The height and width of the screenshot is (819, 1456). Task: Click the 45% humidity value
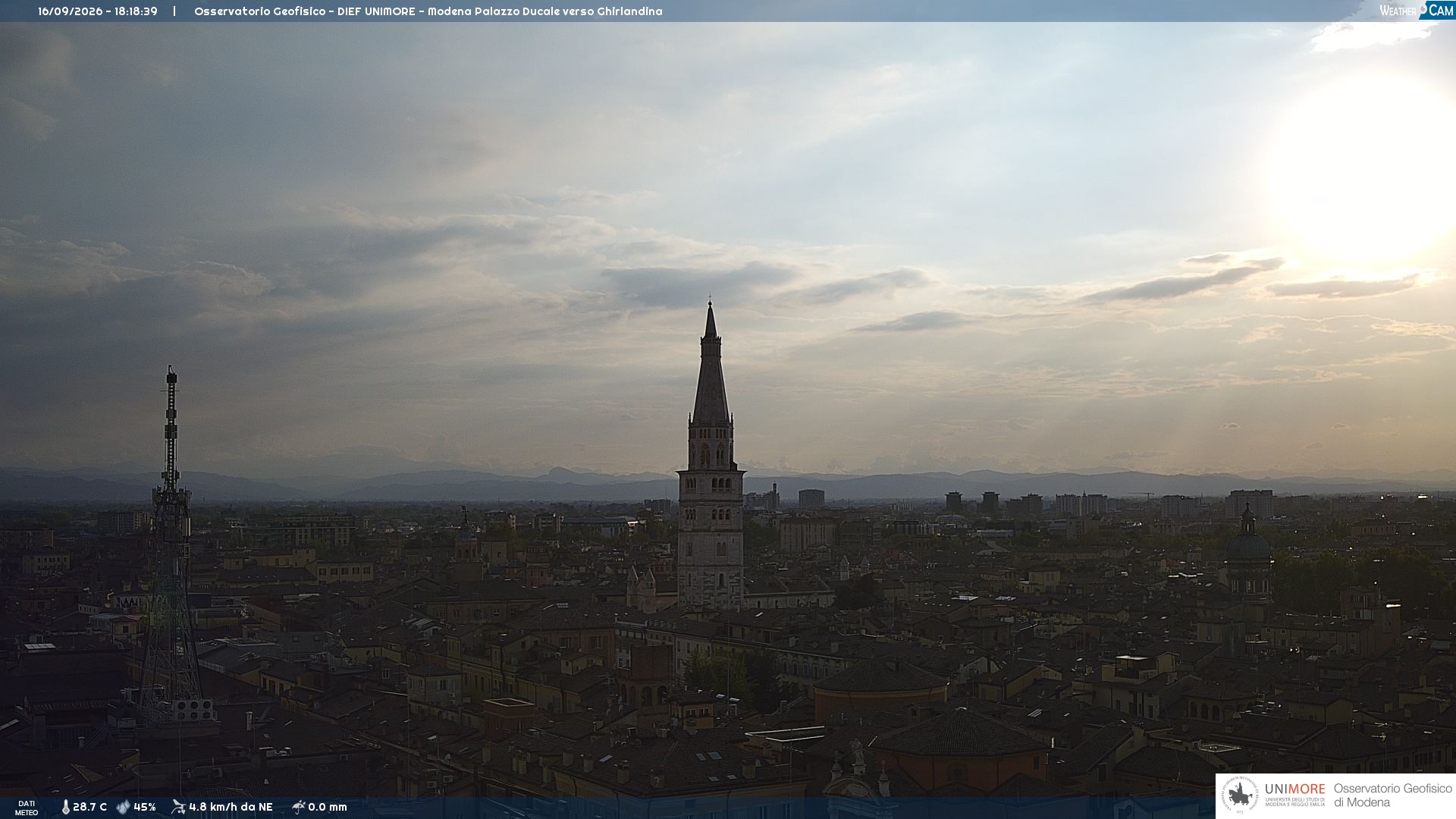(145, 808)
